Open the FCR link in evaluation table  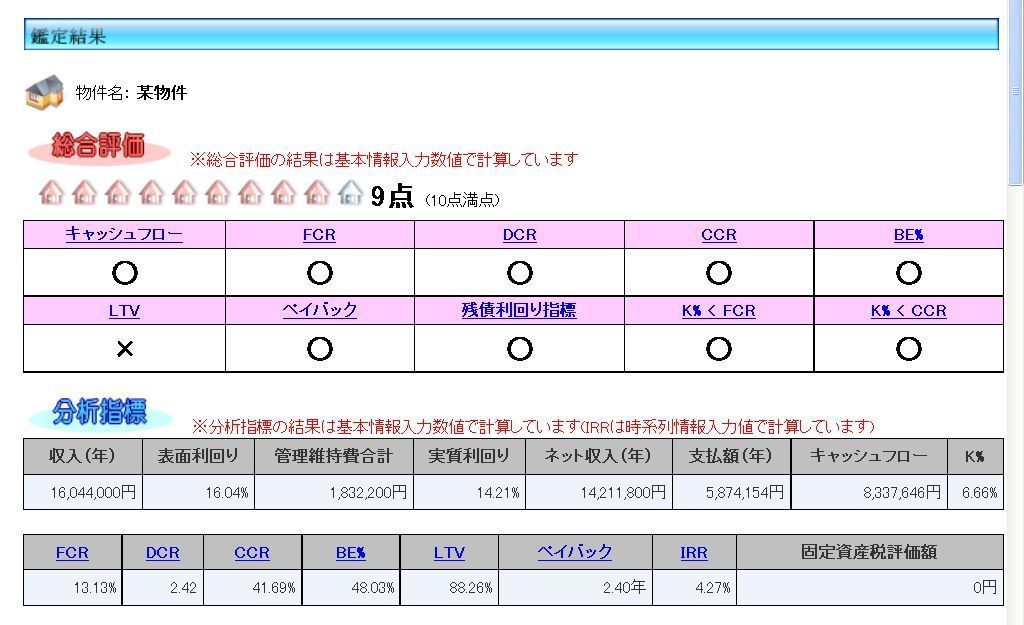tap(319, 235)
